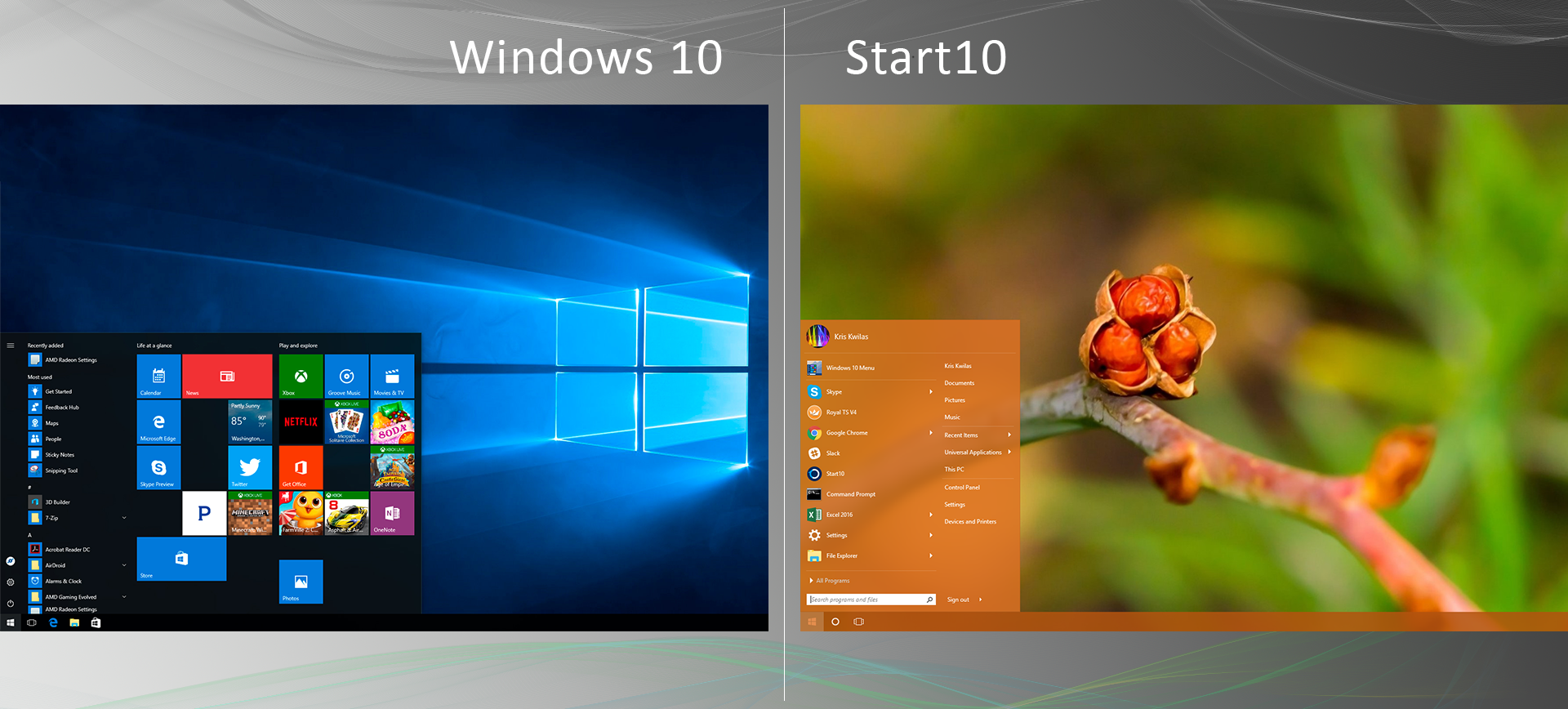Screen dimensions: 1568x709
Task: Open the Sign out options arrow
Action: tap(980, 600)
